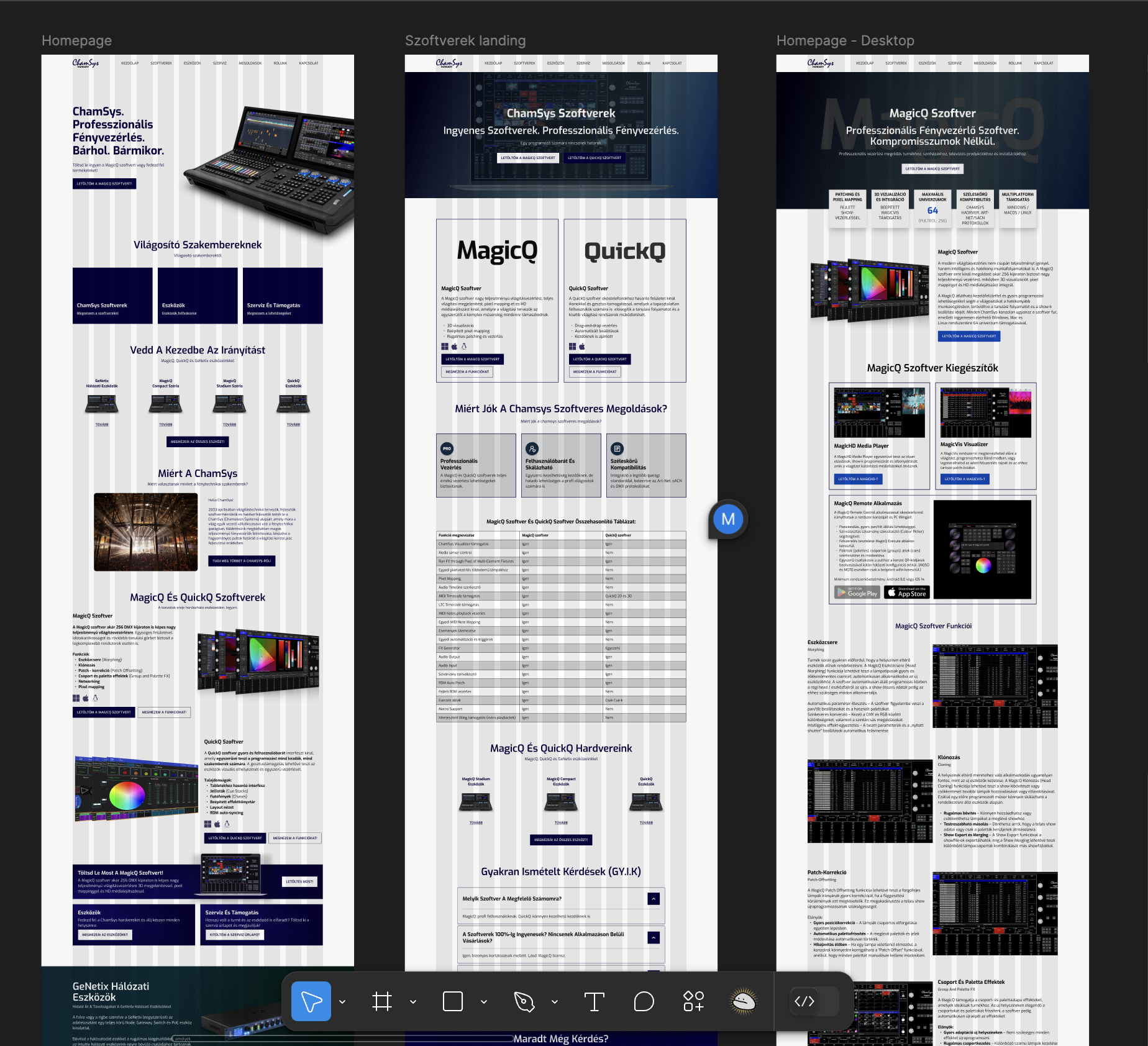Select the Text tool
1148x1046 pixels.
click(594, 1001)
